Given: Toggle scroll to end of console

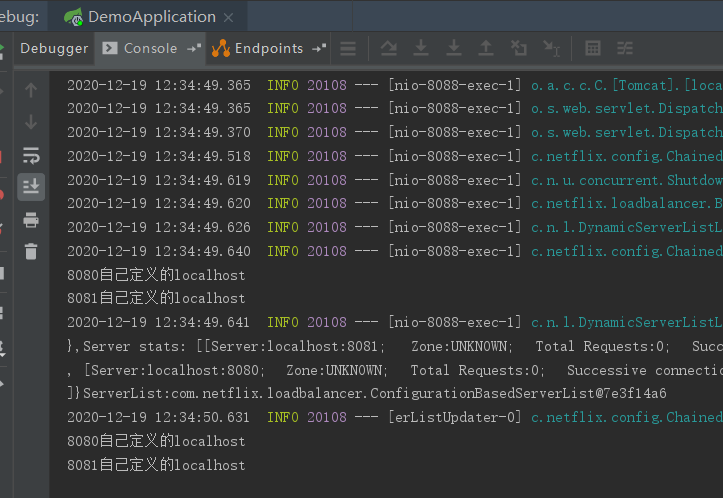Looking at the screenshot, I should (x=31, y=187).
